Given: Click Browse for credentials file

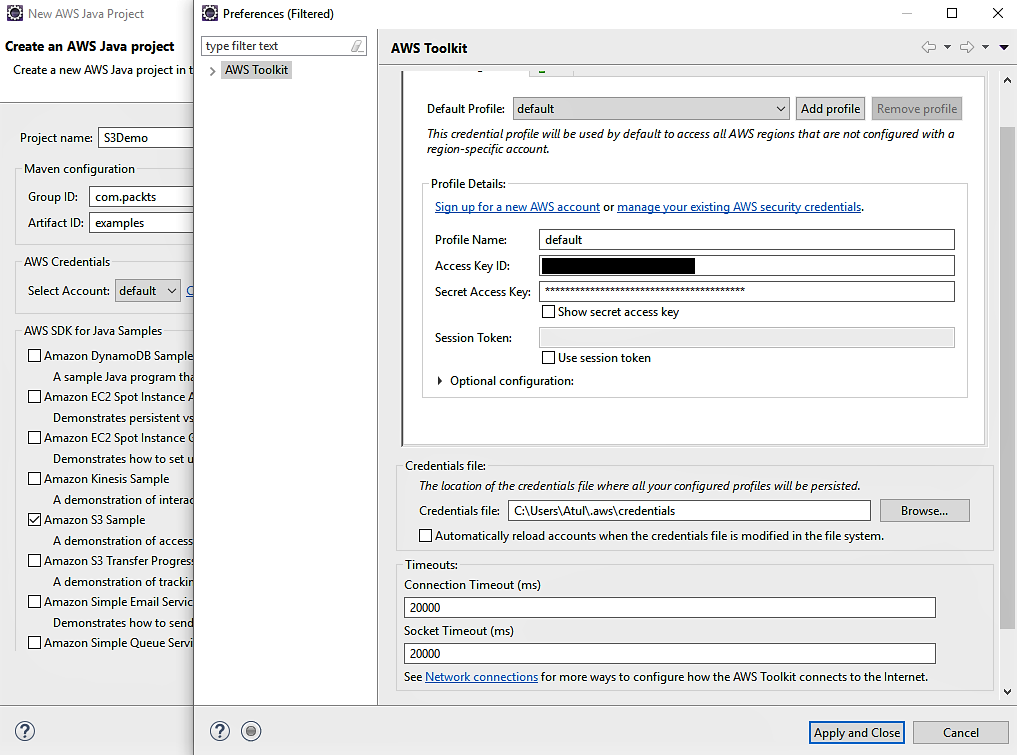Looking at the screenshot, I should (924, 510).
